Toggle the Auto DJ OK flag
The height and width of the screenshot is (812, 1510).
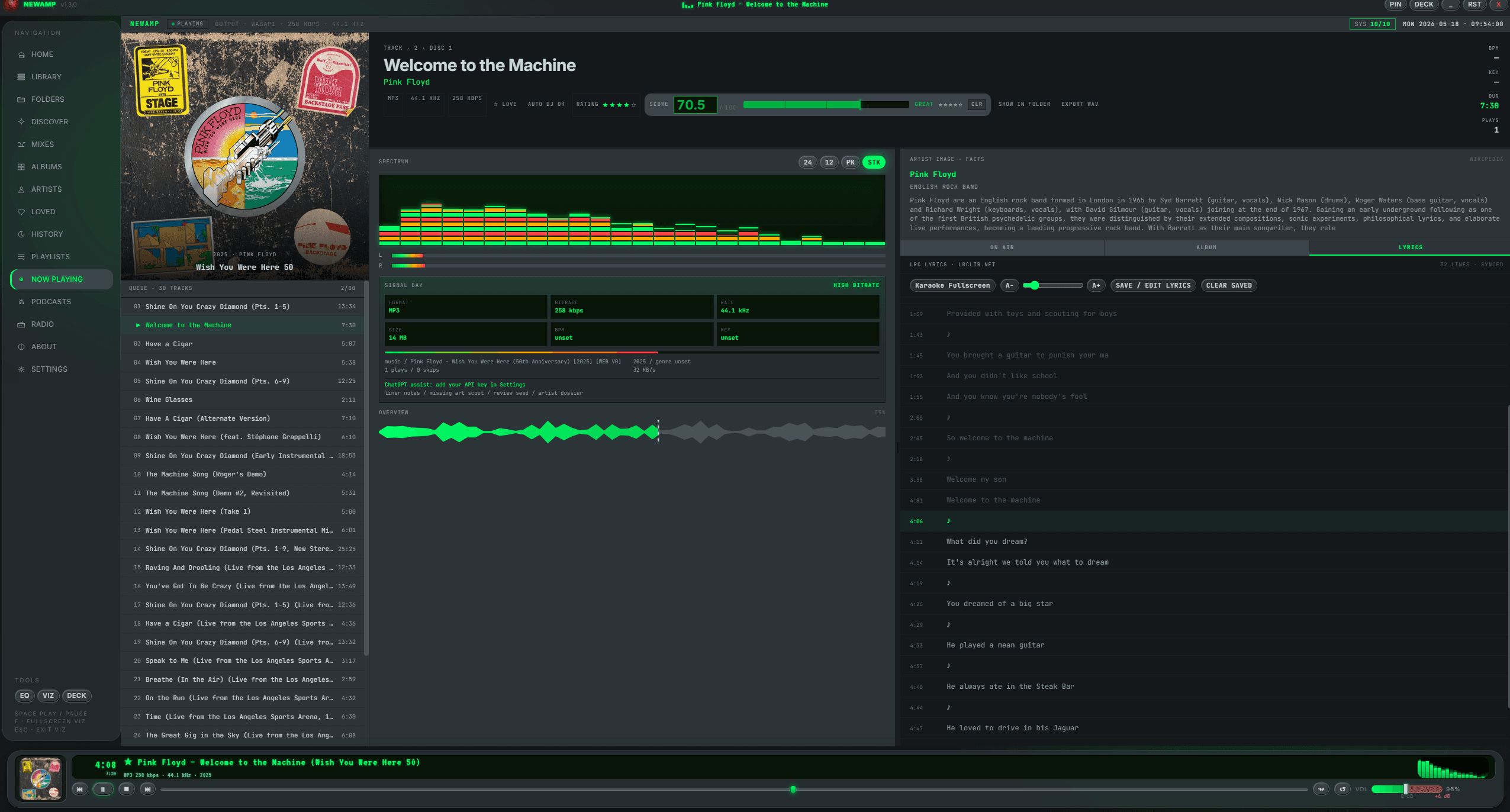click(546, 104)
